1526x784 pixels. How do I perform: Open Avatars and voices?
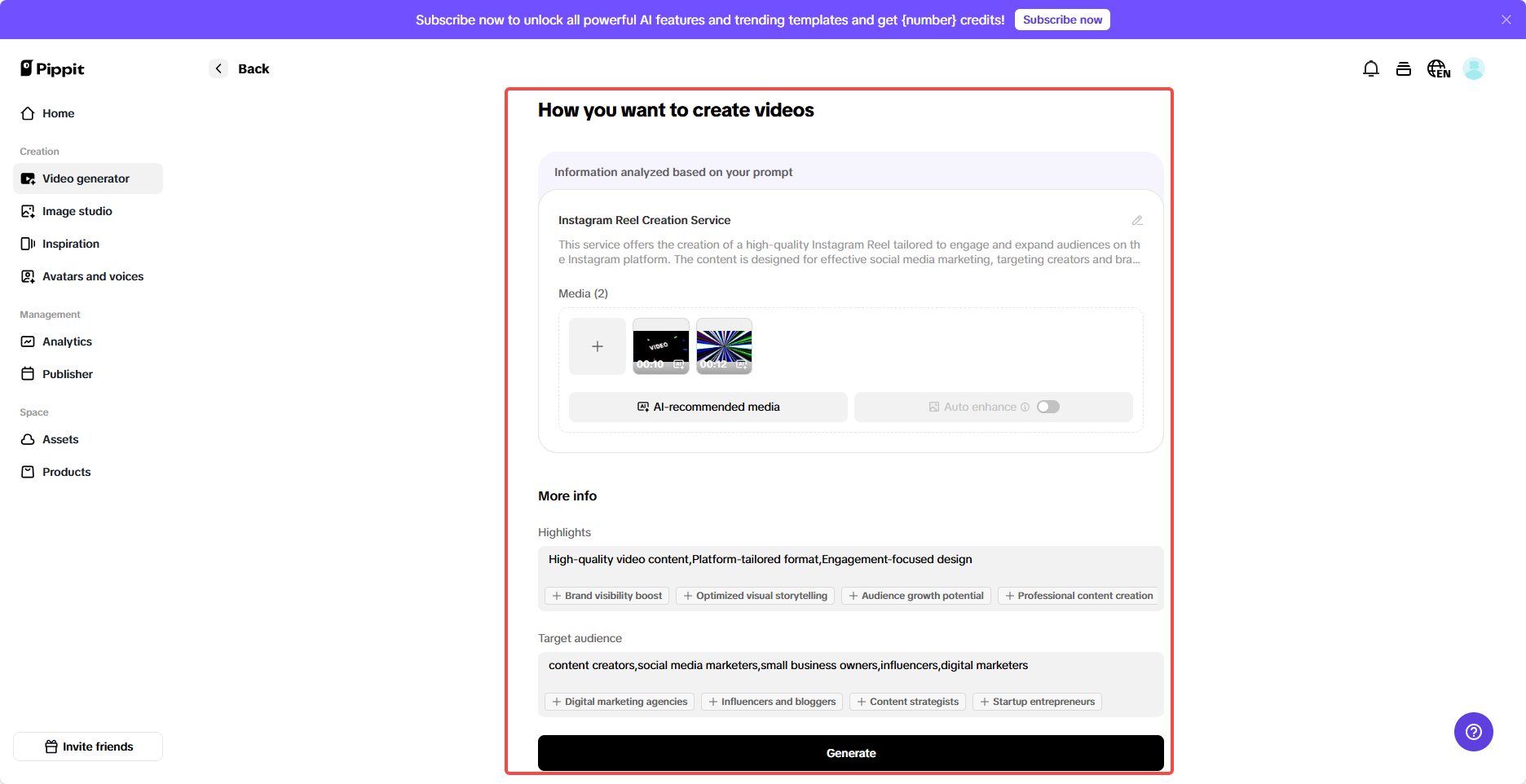pyautogui.click(x=92, y=275)
